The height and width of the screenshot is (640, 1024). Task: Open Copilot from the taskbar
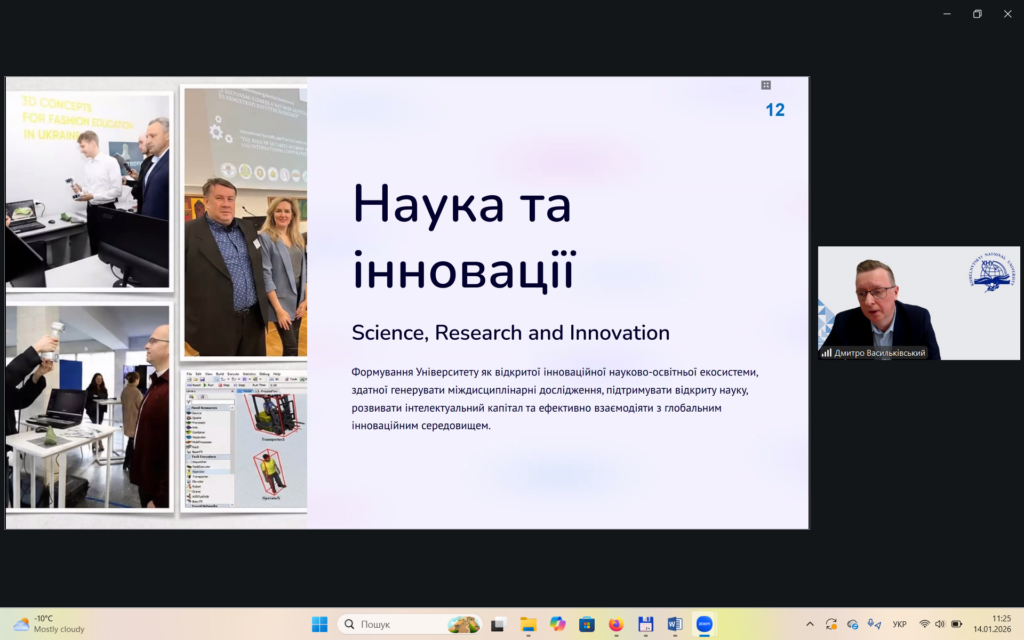point(557,624)
